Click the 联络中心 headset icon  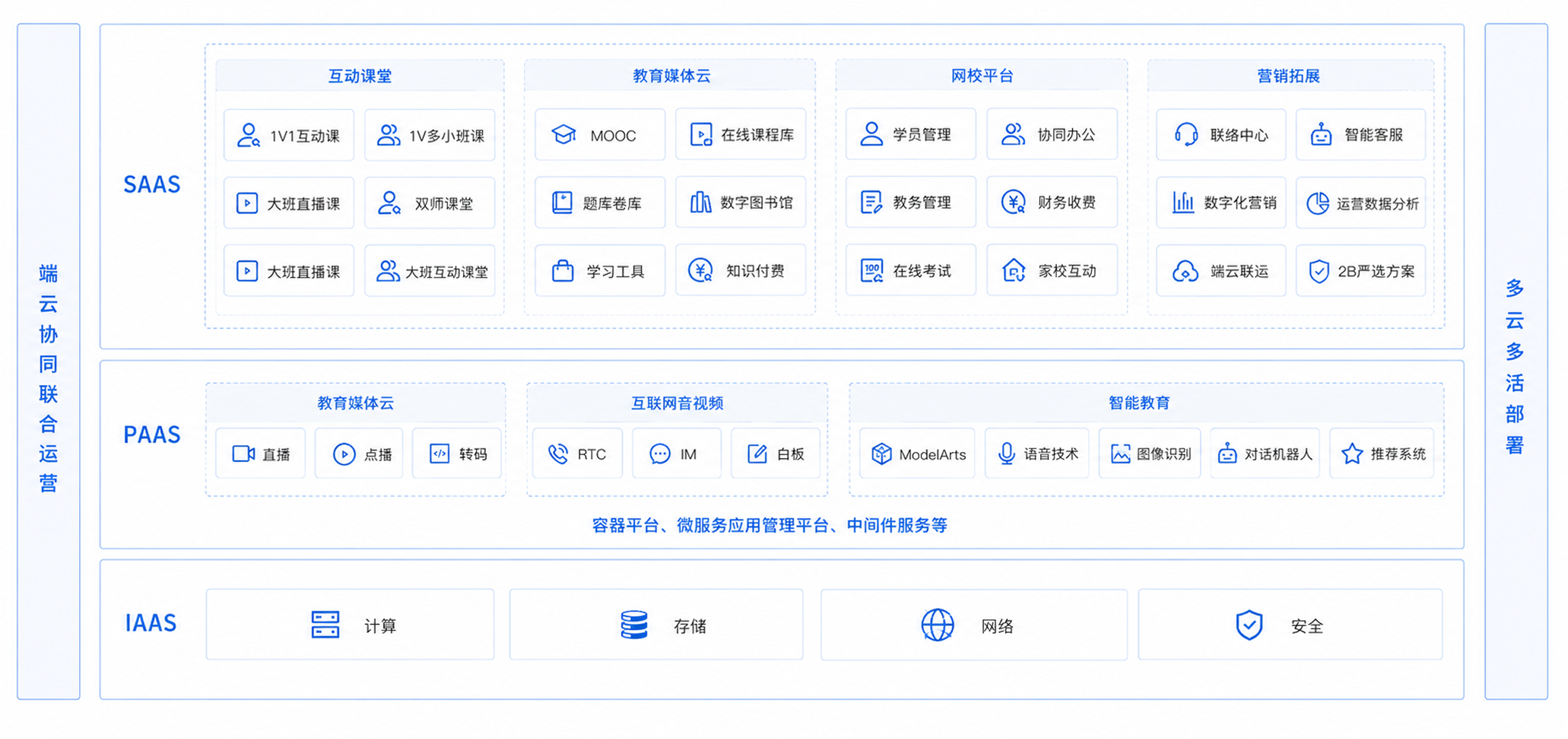(1186, 134)
